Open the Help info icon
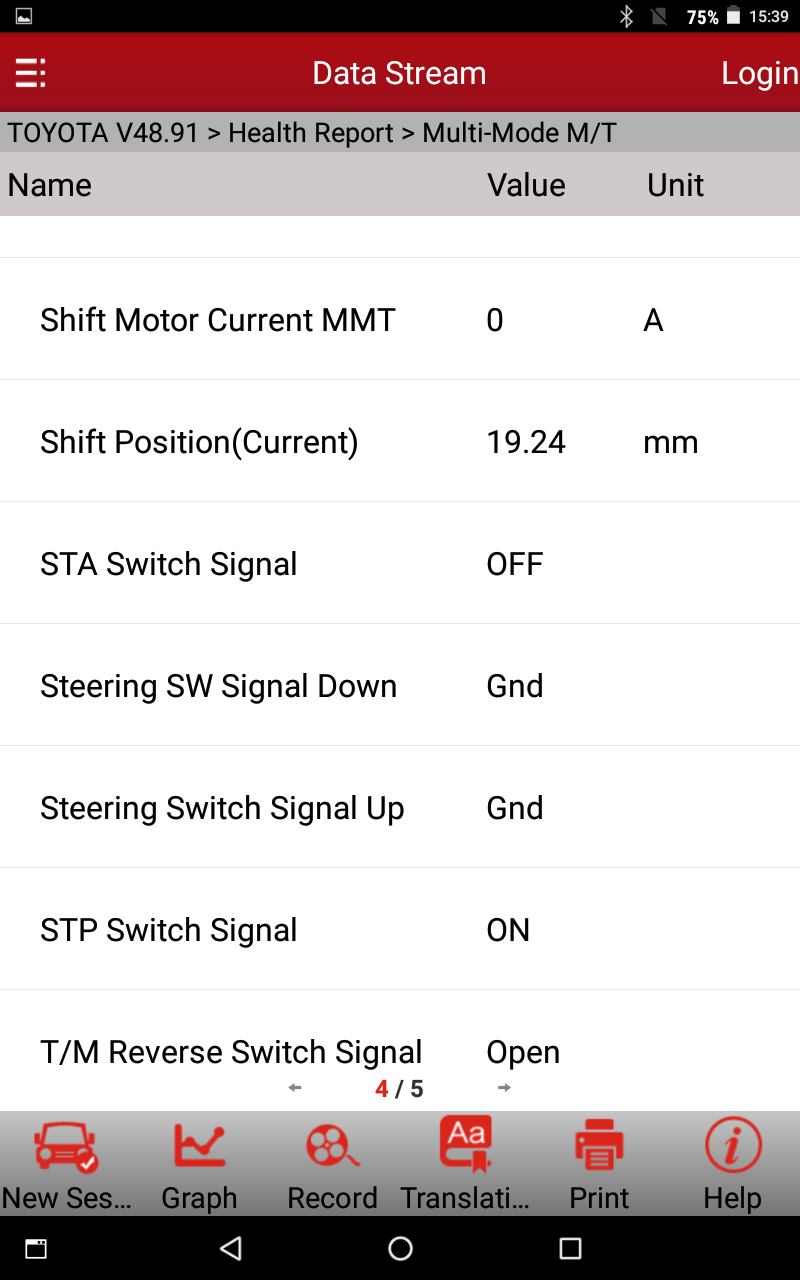800x1280 pixels. [x=733, y=1146]
